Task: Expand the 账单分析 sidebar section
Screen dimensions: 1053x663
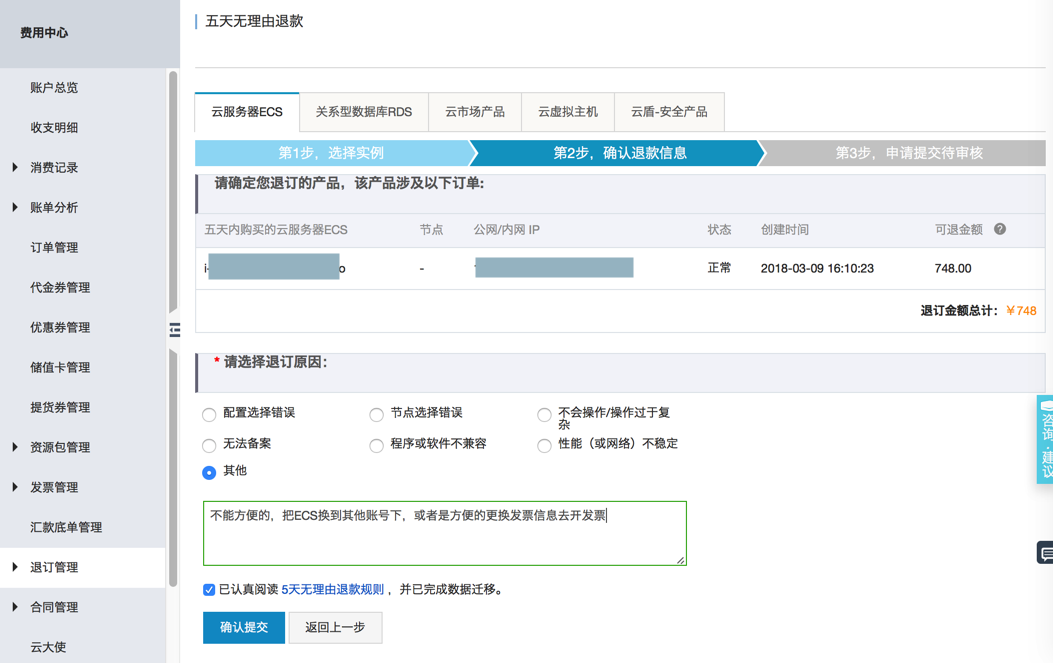Action: pyautogui.click(x=15, y=207)
